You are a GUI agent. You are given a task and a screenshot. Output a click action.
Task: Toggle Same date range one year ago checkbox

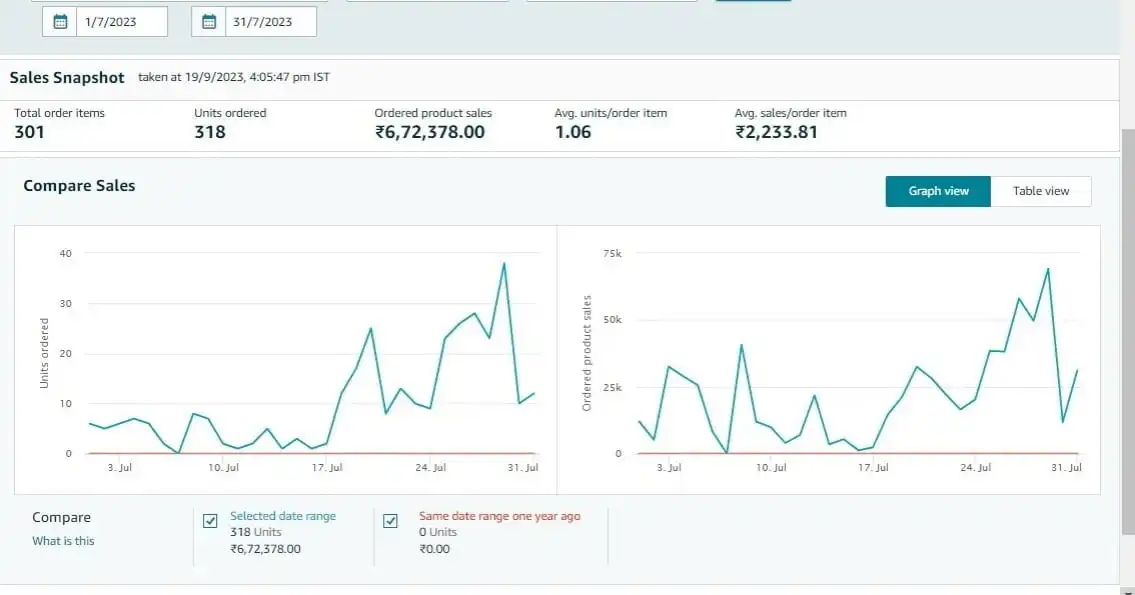391,520
